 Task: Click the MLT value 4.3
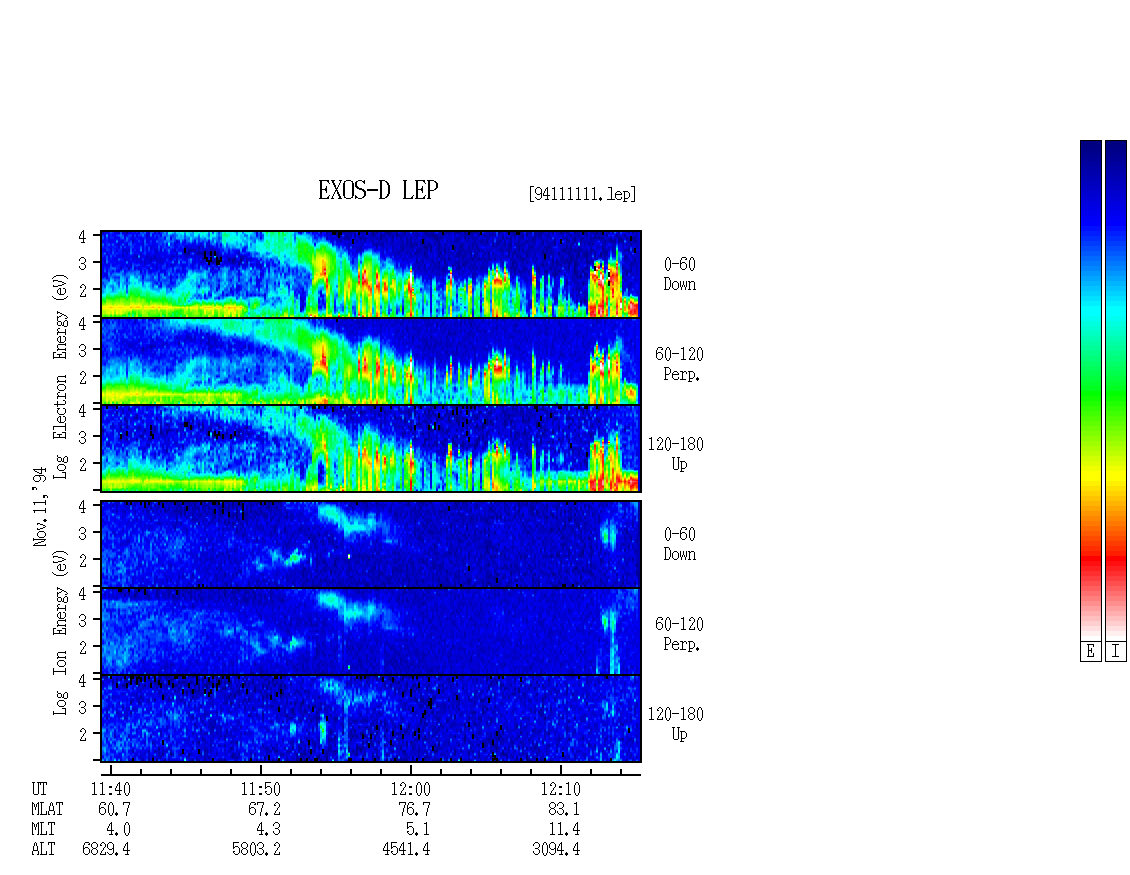click(269, 830)
